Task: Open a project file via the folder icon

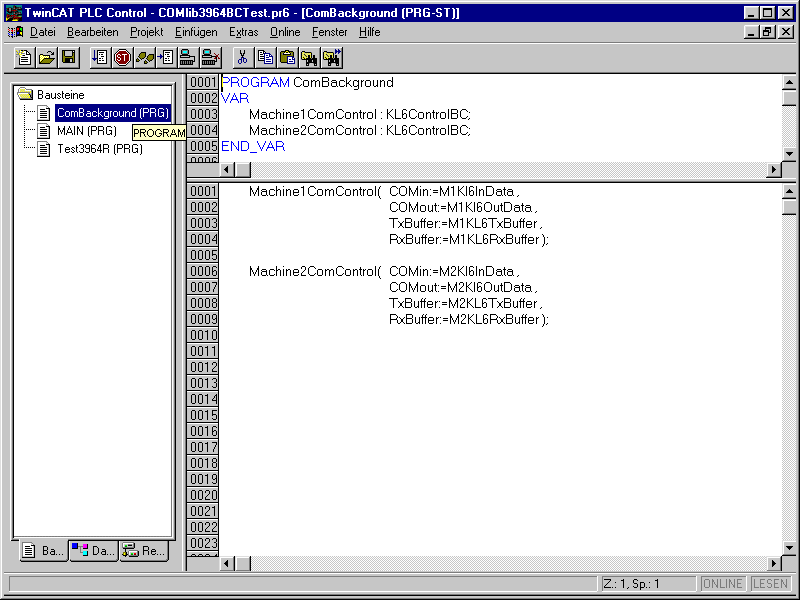Action: pos(46,58)
